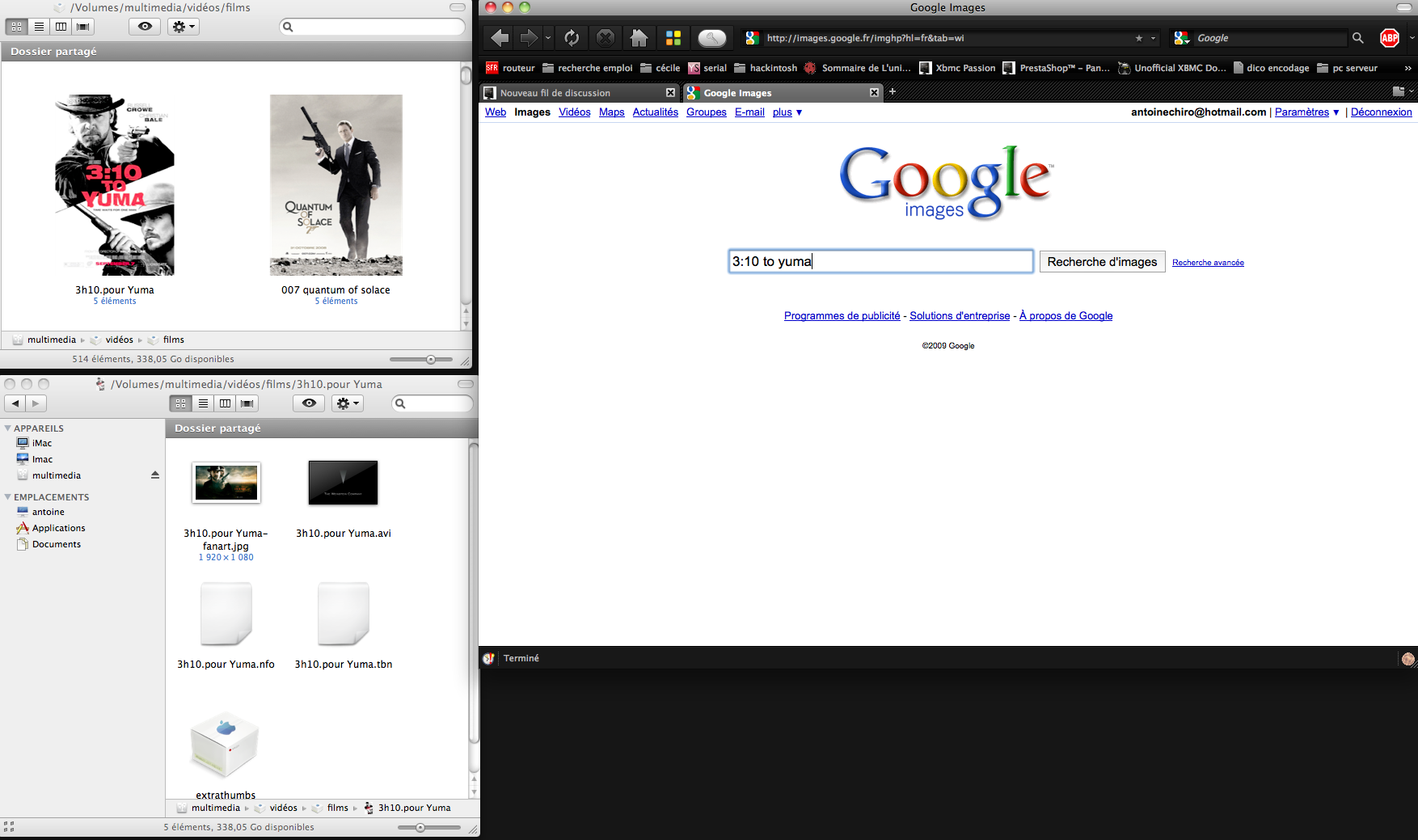Open À propos de Google link
This screenshot has width=1418, height=840.
click(x=1066, y=316)
